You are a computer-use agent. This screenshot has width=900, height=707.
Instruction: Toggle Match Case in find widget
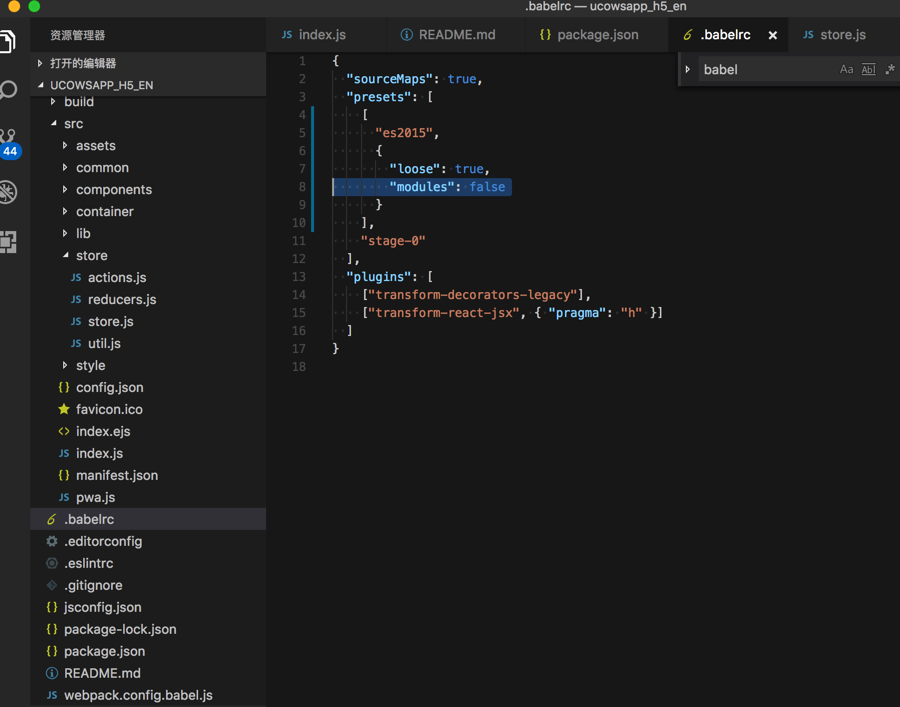(x=846, y=70)
